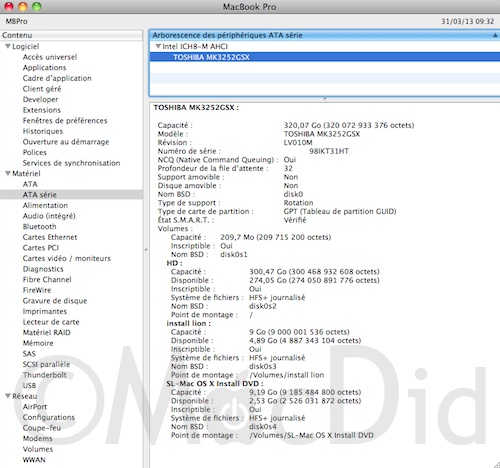Open Applications in sidebar
This screenshot has height=468, width=500.
(44, 68)
